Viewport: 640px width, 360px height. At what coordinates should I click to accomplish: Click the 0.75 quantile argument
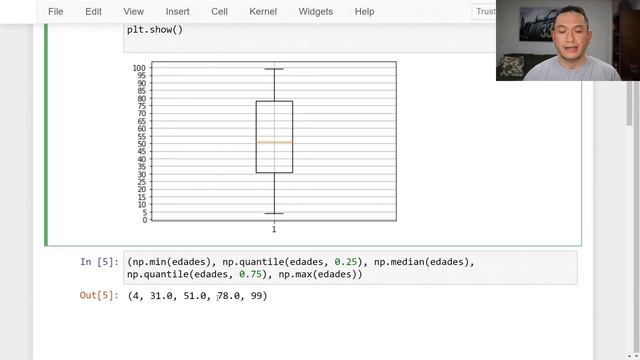250,274
